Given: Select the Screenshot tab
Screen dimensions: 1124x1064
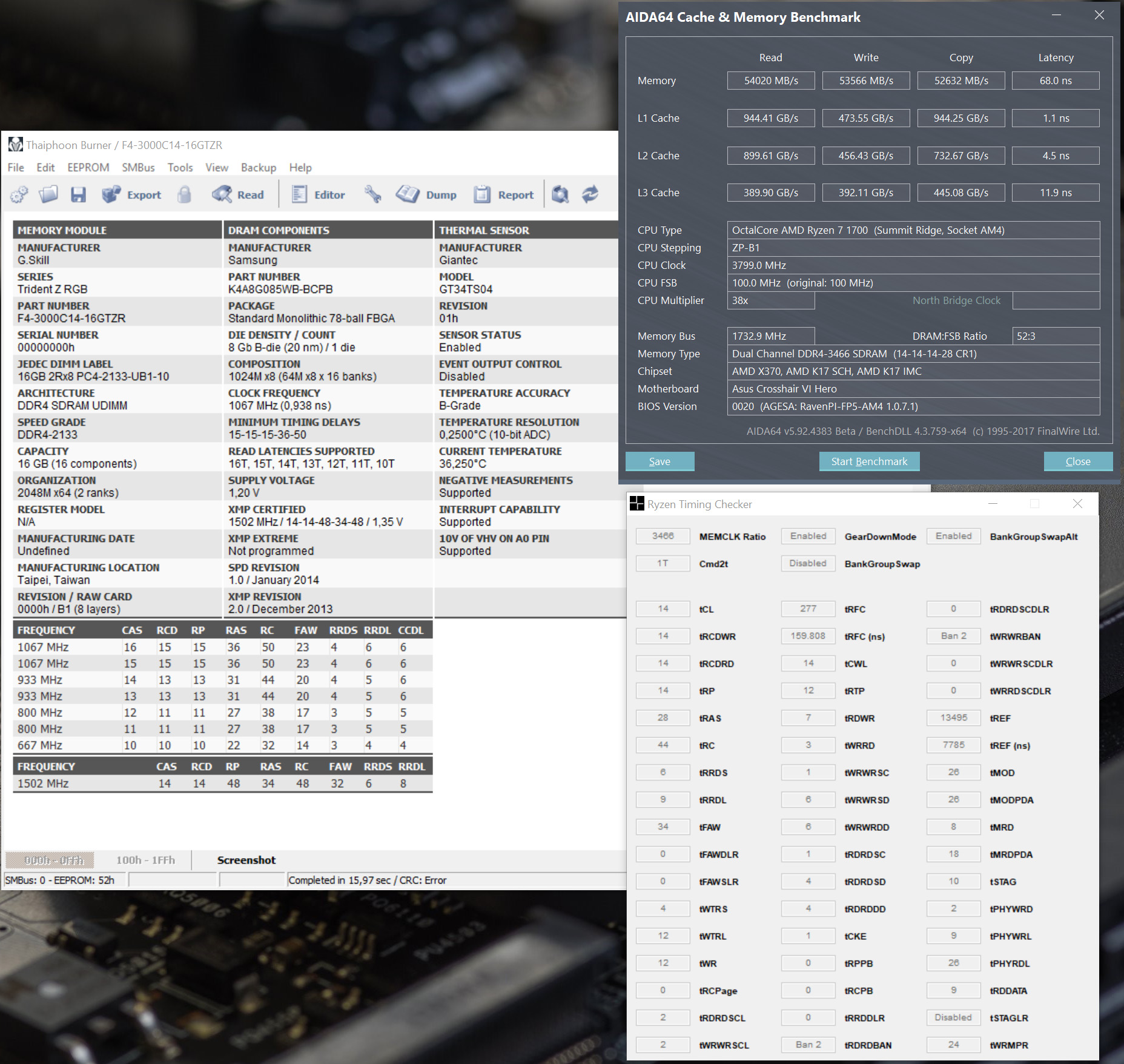Looking at the screenshot, I should pyautogui.click(x=246, y=860).
